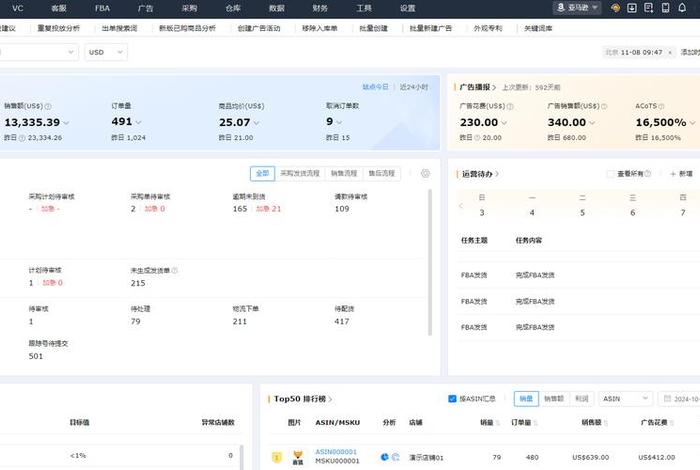
Task: Switch to the 售后流程 tab
Action: click(x=382, y=174)
